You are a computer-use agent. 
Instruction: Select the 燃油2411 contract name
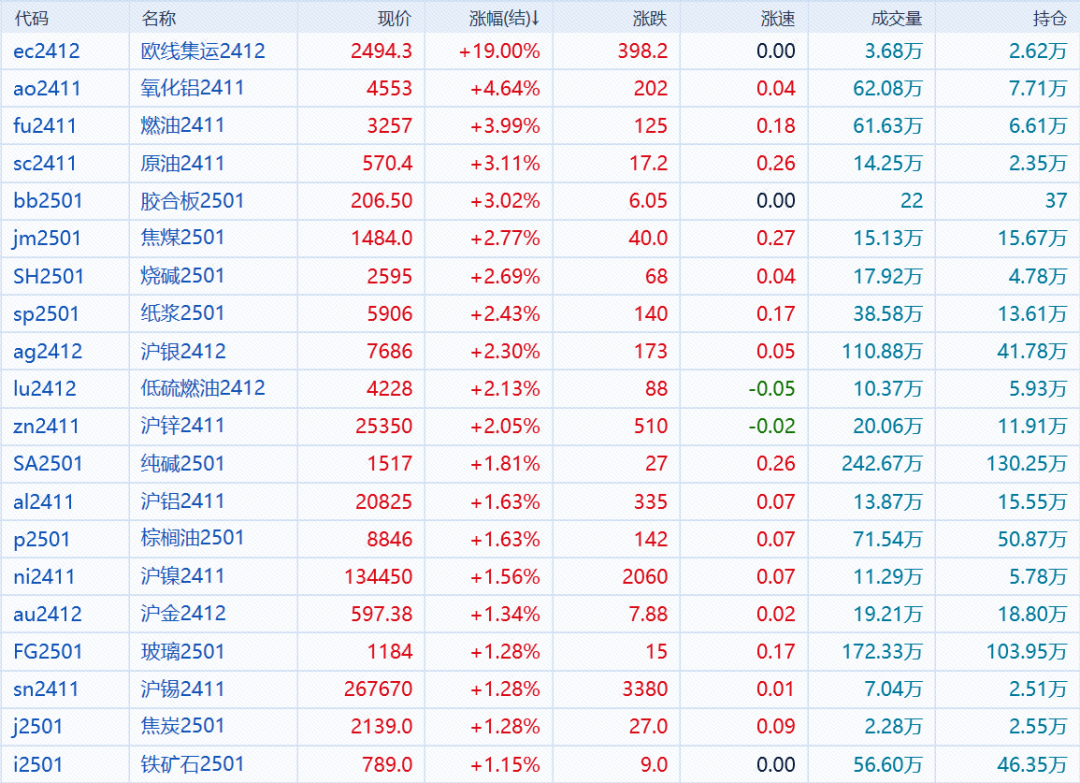point(183,126)
